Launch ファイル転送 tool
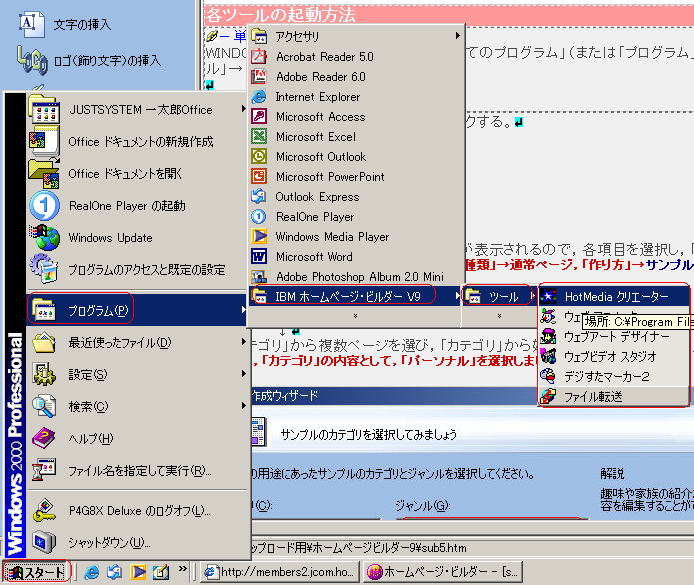694x585 pixels. click(596, 396)
